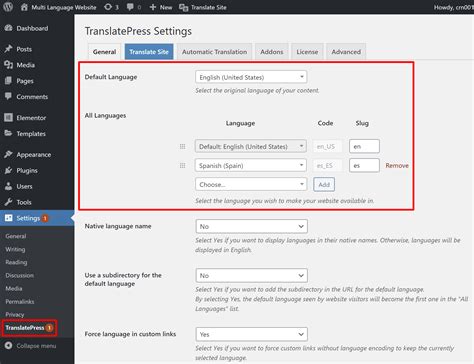
Task: Click the Plugins plug icon
Action: (9, 170)
